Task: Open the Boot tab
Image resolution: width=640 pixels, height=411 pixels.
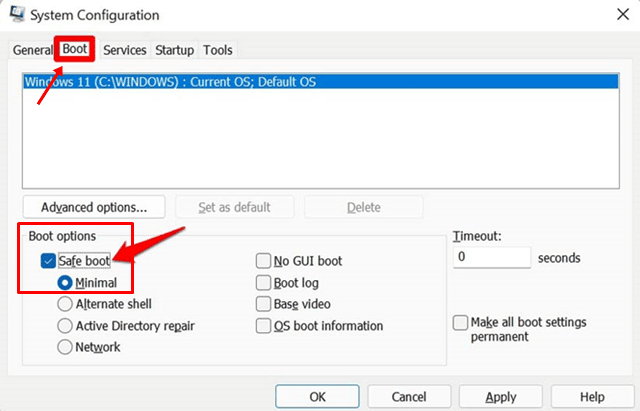Action: (75, 49)
